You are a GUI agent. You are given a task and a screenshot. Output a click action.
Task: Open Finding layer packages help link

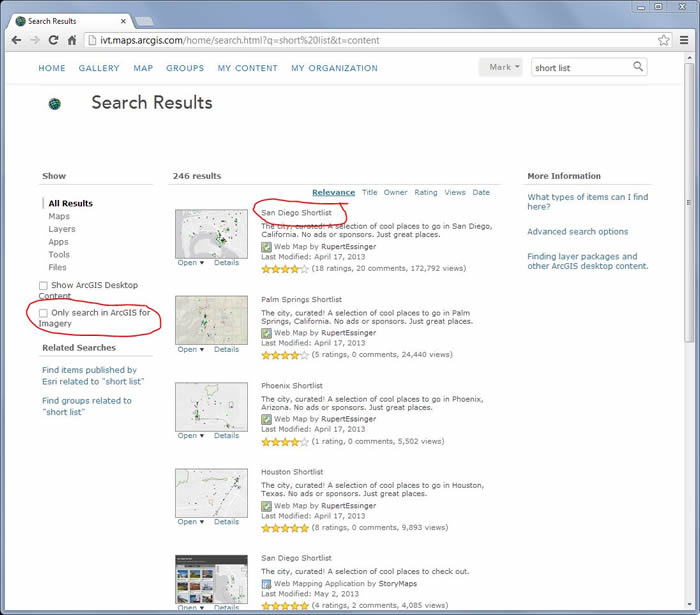(x=588, y=261)
